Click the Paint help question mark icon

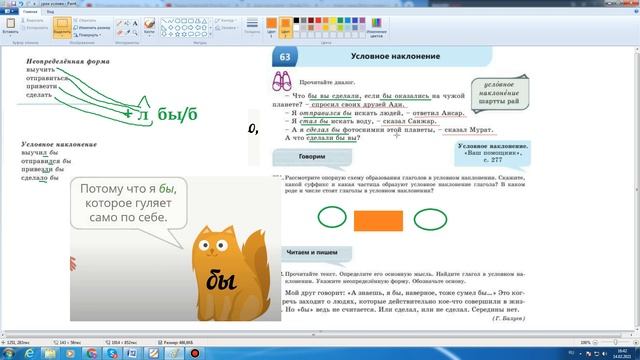click(x=636, y=11)
